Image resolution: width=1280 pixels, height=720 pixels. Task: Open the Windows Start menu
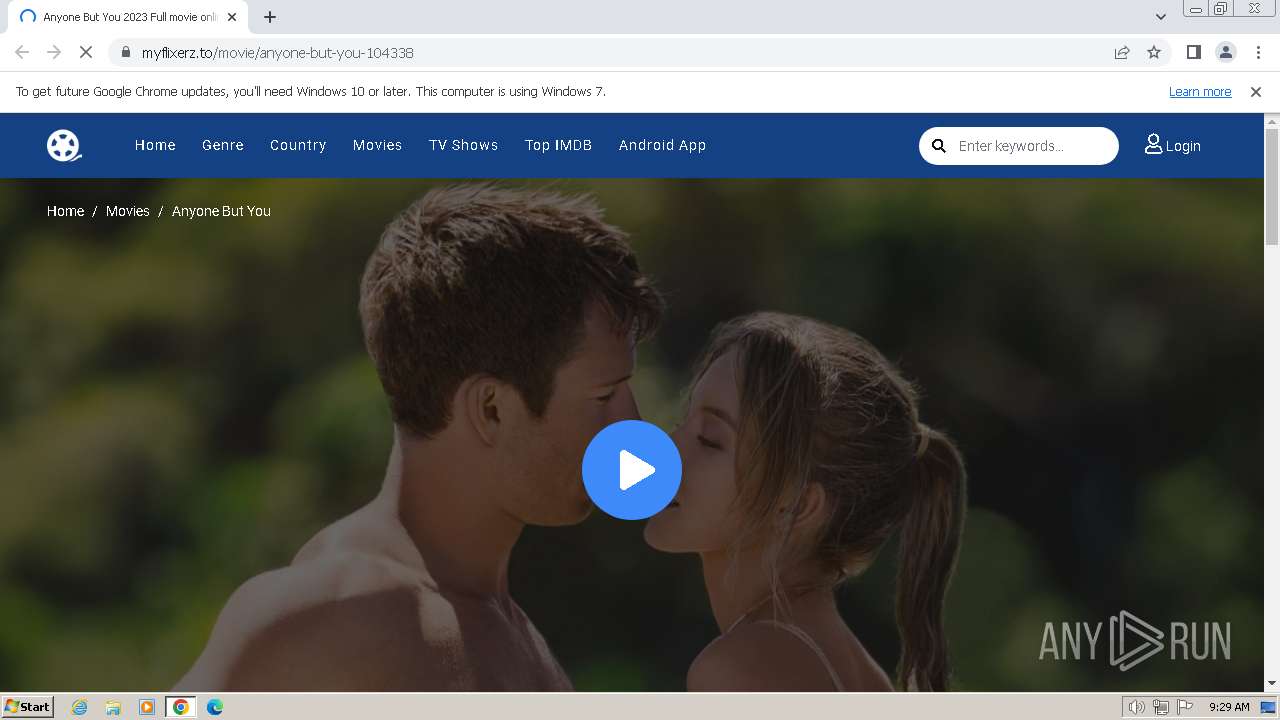coord(27,706)
